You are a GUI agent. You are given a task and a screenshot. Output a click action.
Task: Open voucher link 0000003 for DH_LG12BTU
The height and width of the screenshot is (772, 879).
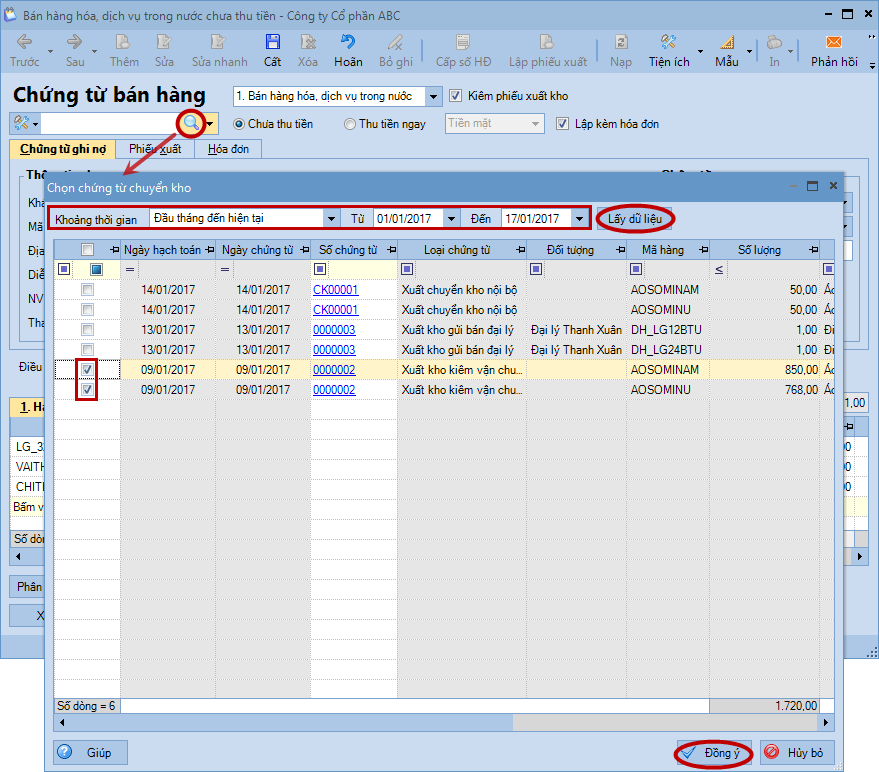(x=334, y=330)
